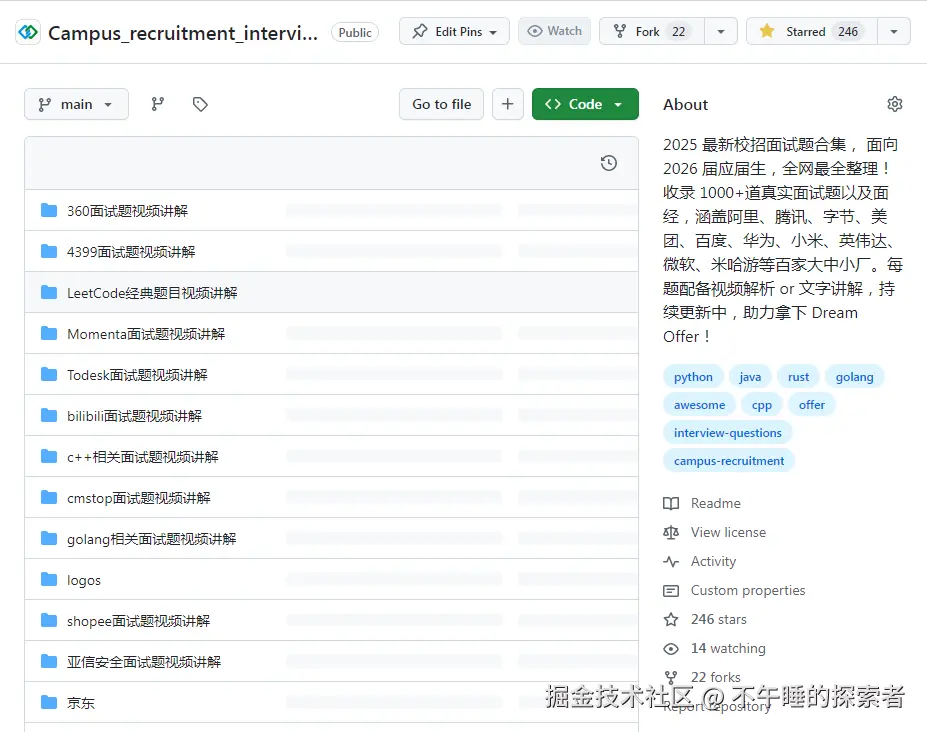The height and width of the screenshot is (732, 927).
Task: Expand the Fork options chevron
Action: [720, 31]
